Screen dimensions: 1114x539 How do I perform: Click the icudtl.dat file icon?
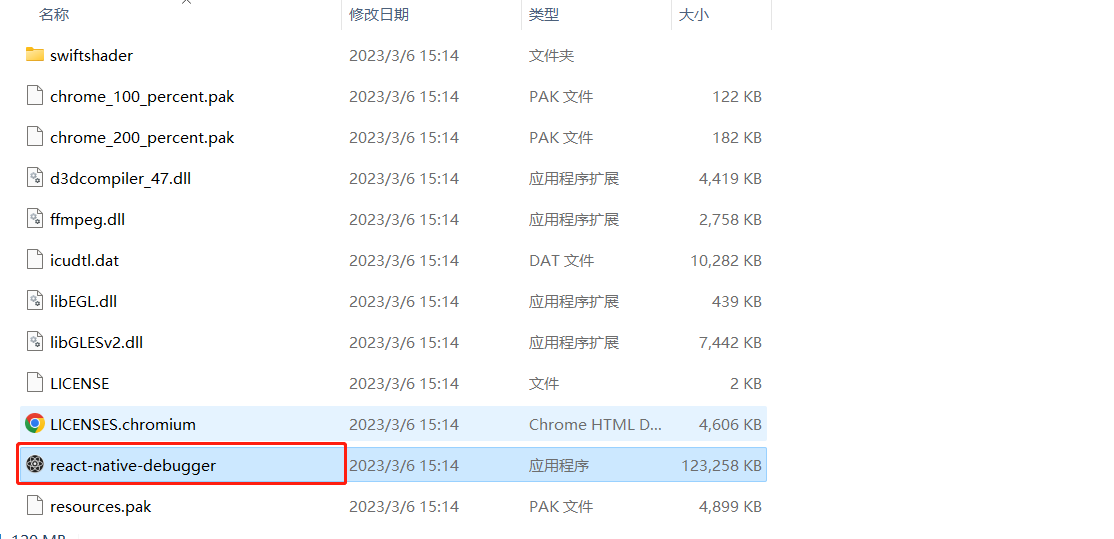coord(35,260)
